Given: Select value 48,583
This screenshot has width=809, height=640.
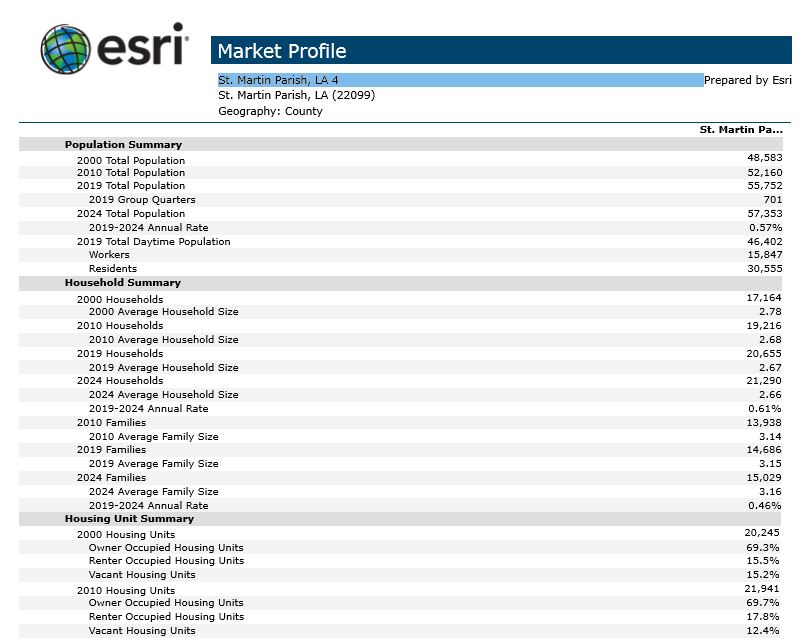Looking at the screenshot, I should pyautogui.click(x=765, y=157).
